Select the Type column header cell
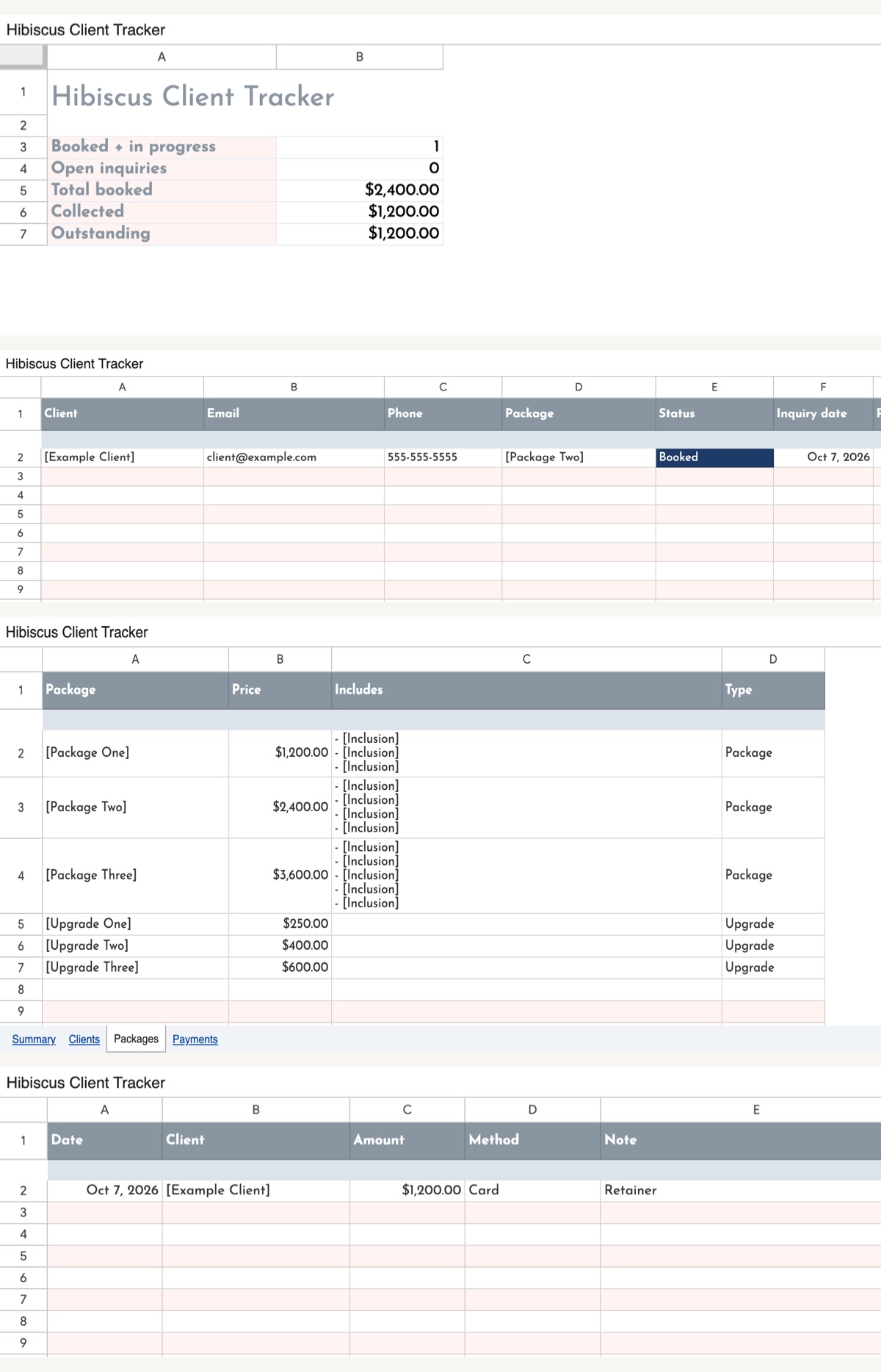The height and width of the screenshot is (1372, 881). [x=773, y=689]
